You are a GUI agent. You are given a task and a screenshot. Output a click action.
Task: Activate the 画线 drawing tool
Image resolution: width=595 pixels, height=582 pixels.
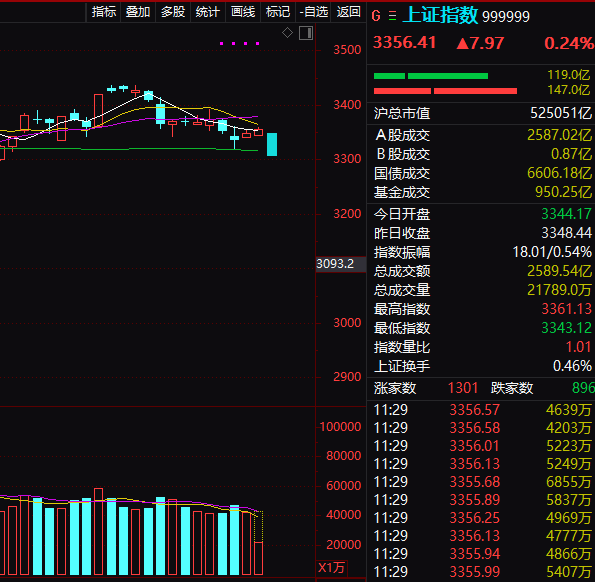243,12
